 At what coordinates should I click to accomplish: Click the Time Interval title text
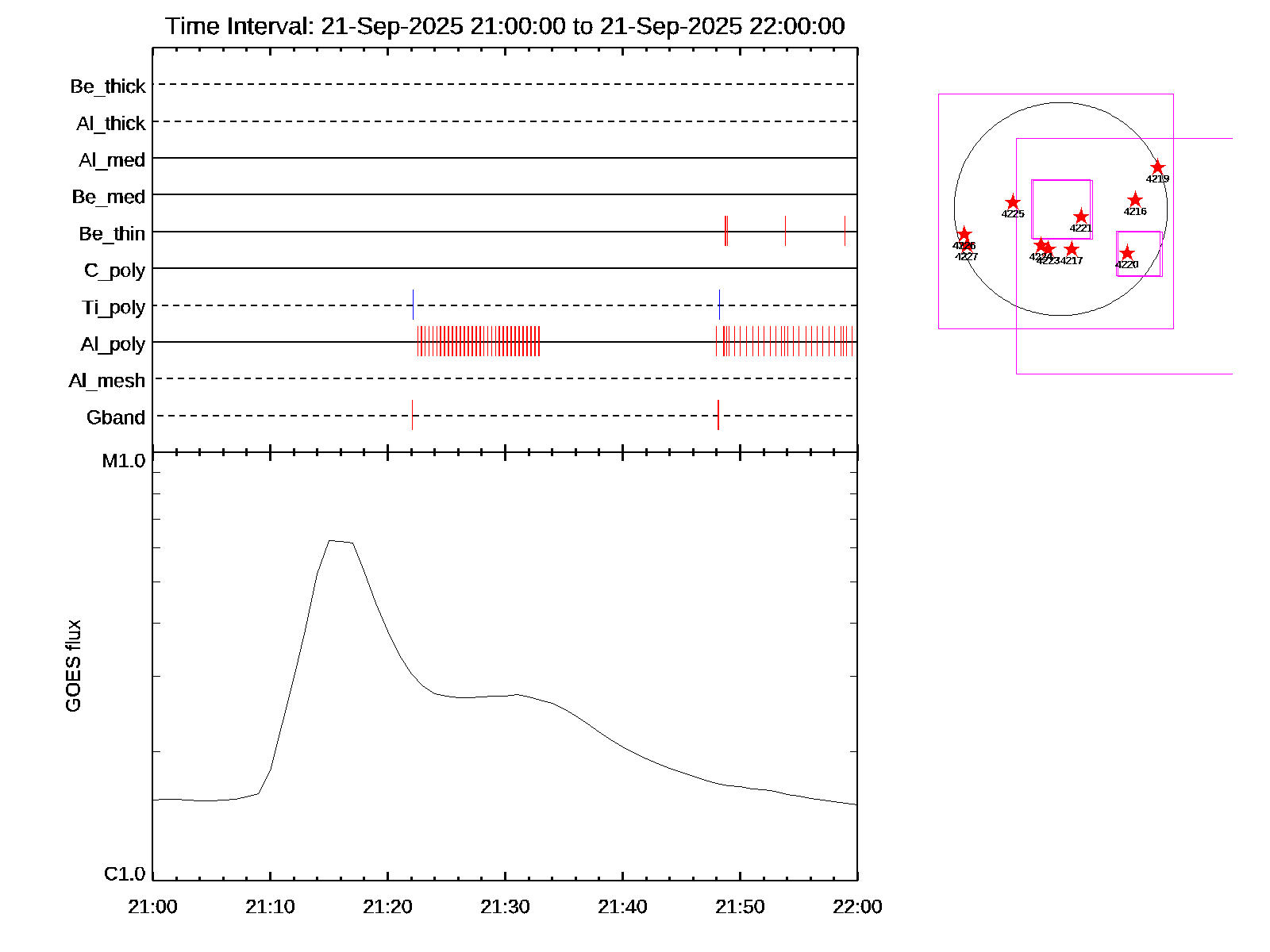click(505, 26)
